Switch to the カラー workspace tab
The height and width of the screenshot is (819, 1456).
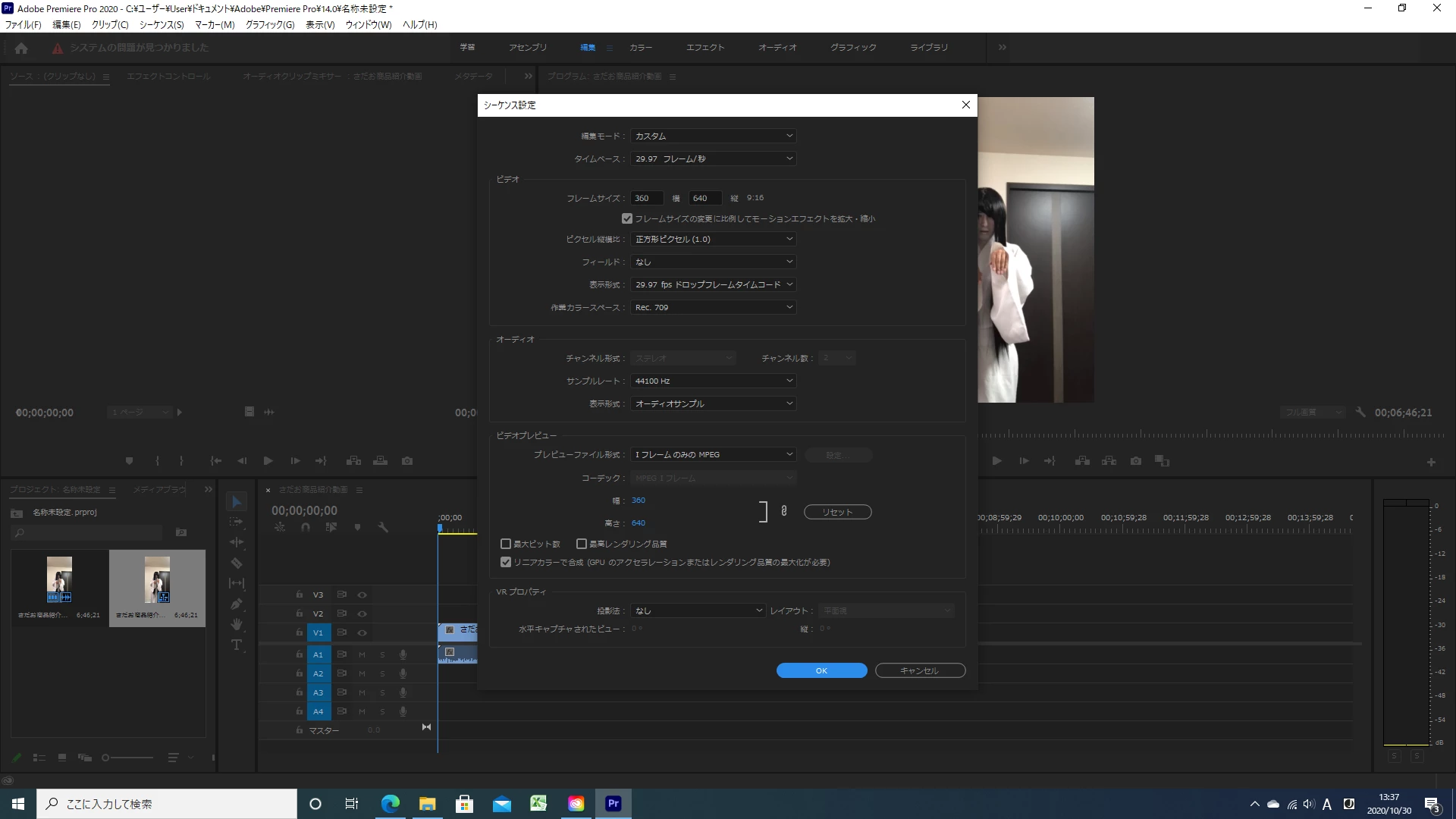[640, 47]
